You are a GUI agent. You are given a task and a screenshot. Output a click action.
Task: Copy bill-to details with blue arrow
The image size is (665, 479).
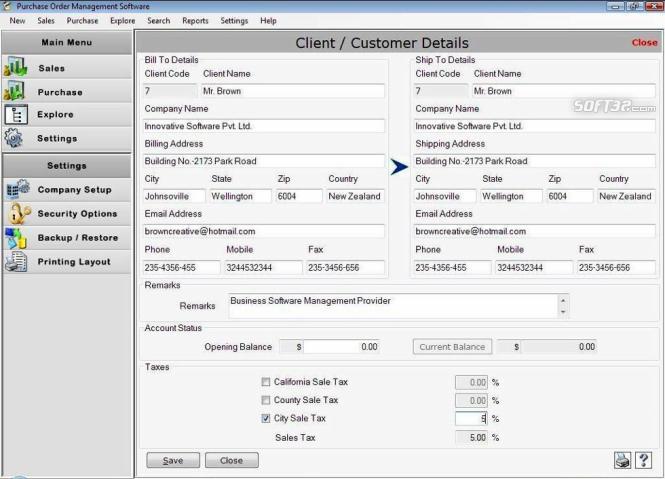399,167
